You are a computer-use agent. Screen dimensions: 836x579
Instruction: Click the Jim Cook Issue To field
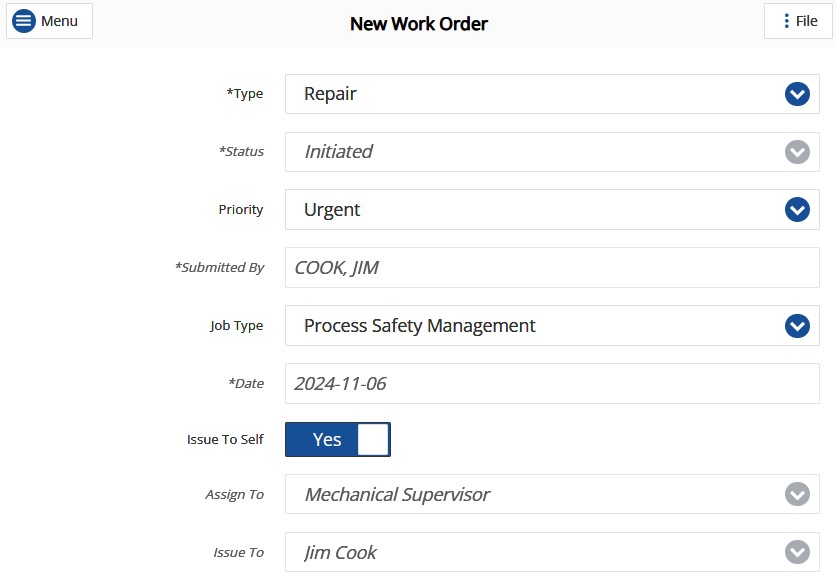(x=552, y=552)
